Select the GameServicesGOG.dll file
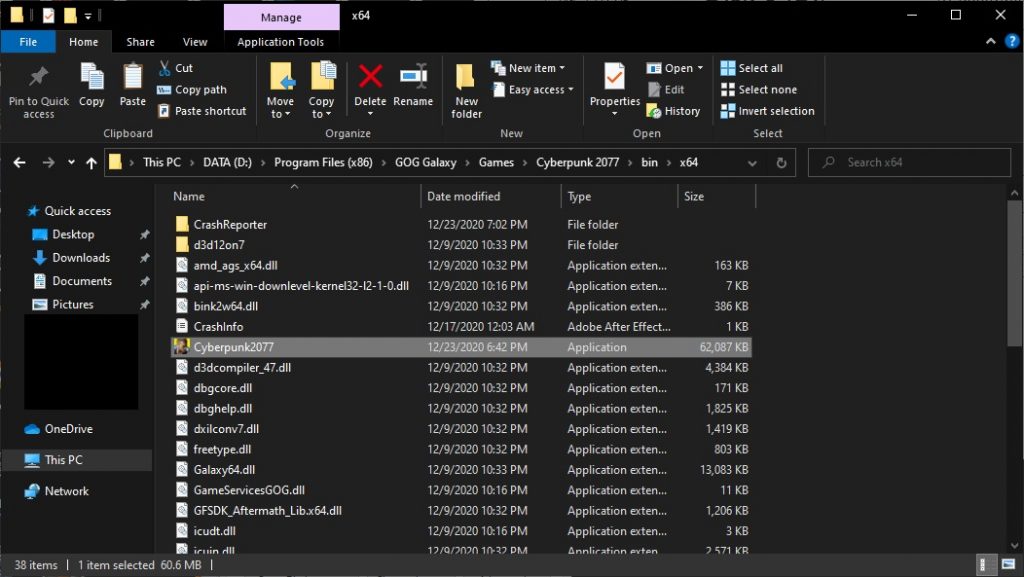Viewport: 1024px width, 577px height. click(x=249, y=490)
